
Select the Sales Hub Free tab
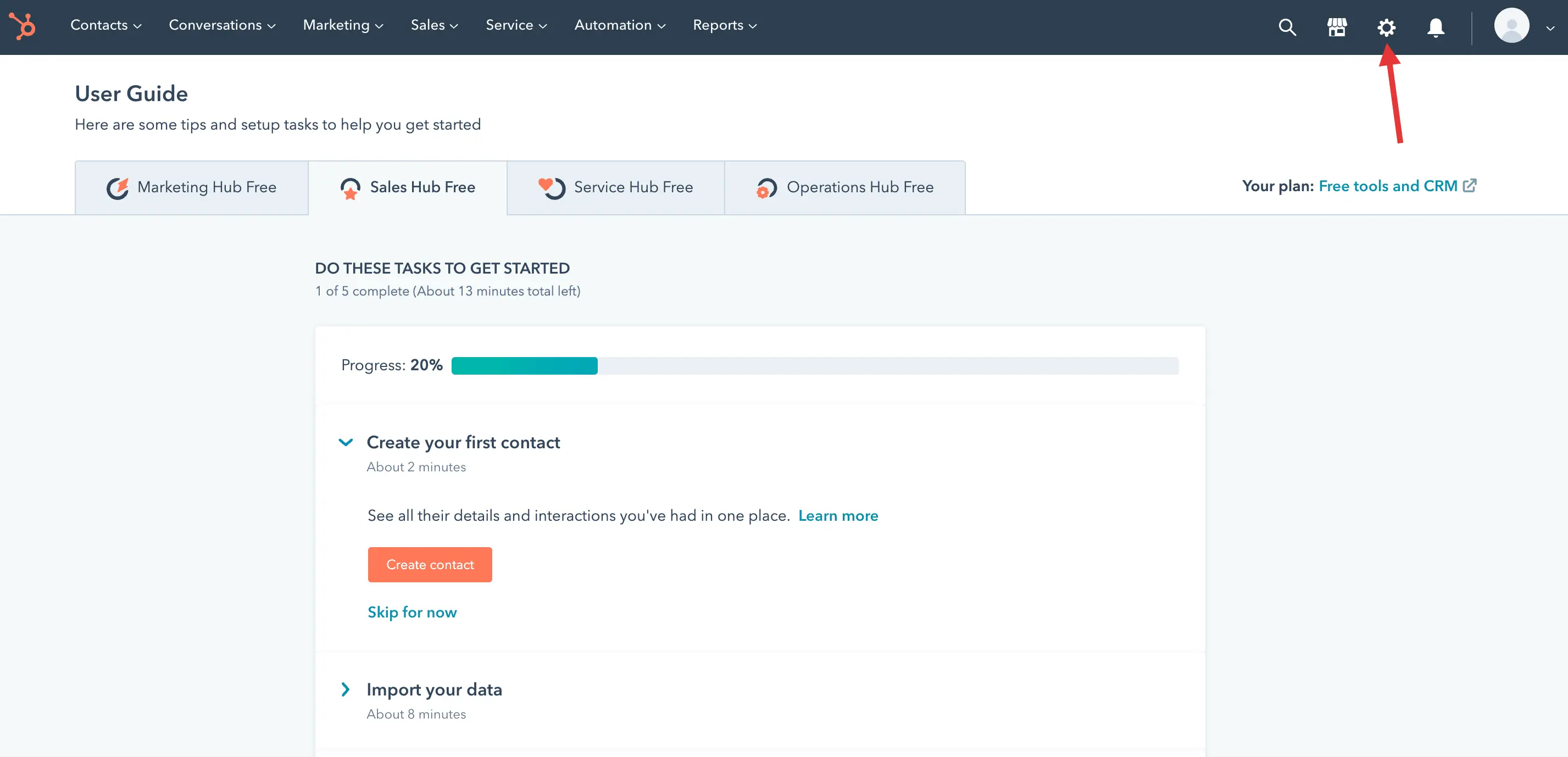click(x=408, y=187)
